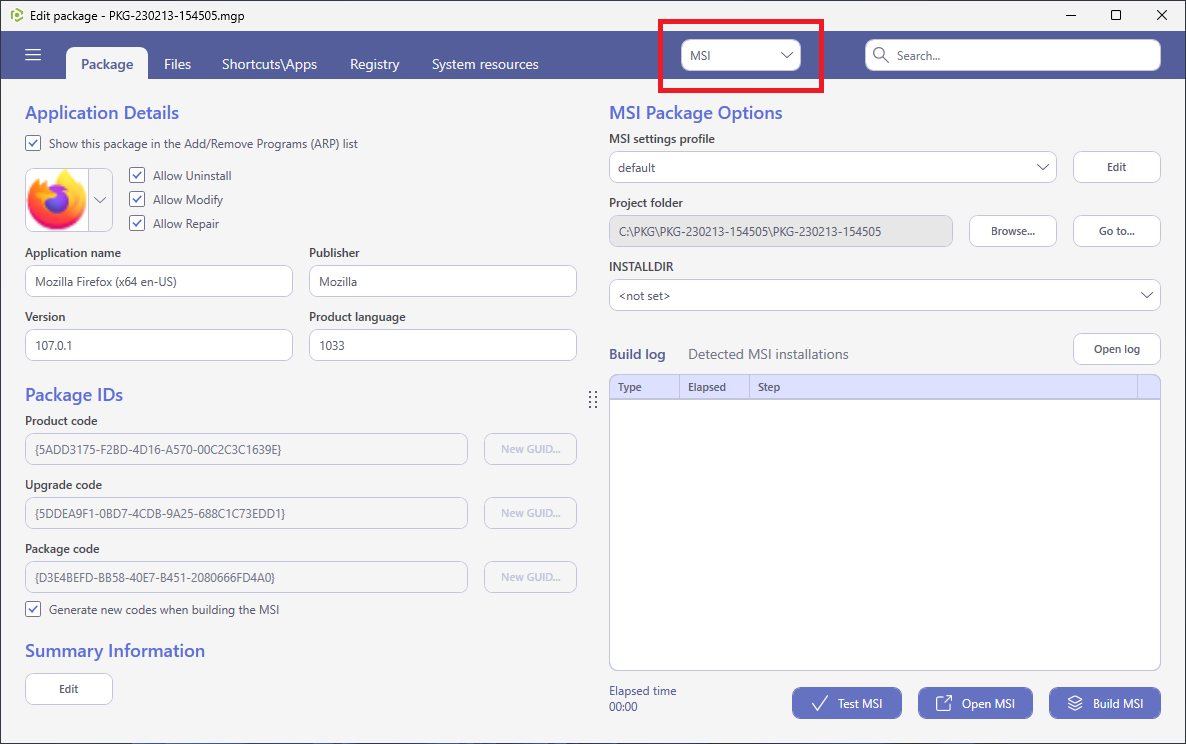Screen dimensions: 1186x744
Task: Expand the application icon dropdown arrow
Action: click(x=100, y=200)
